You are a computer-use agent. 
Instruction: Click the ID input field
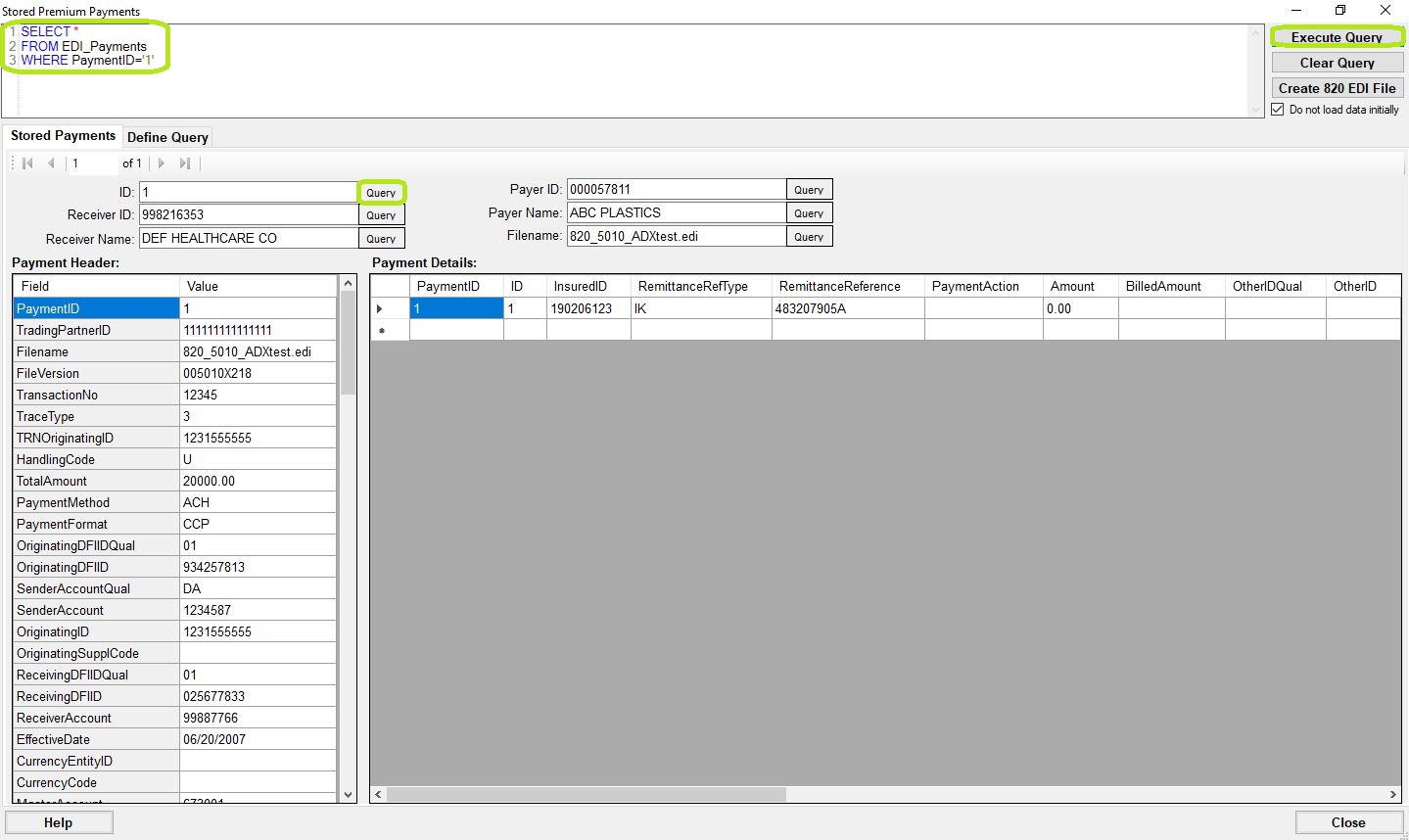pos(249,192)
